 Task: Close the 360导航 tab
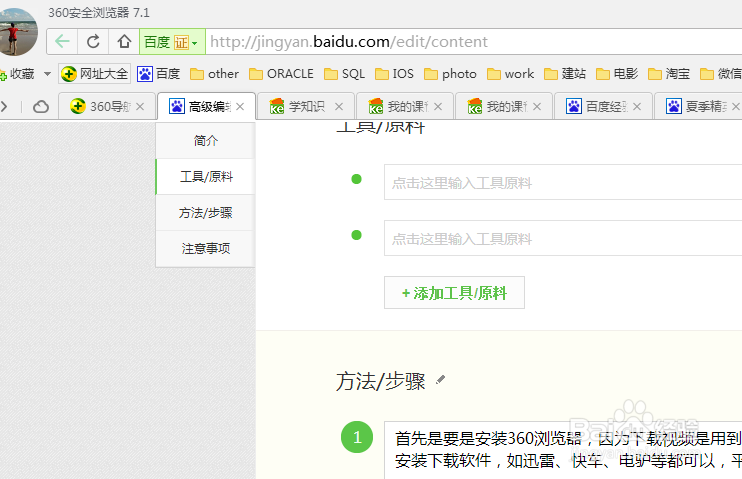coord(140,107)
